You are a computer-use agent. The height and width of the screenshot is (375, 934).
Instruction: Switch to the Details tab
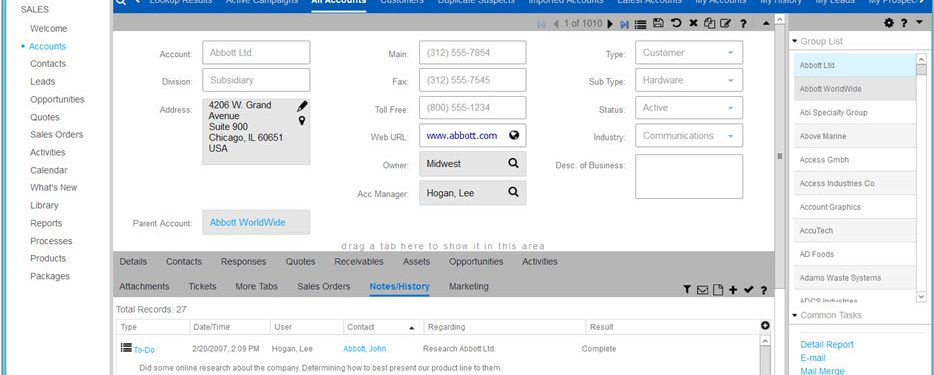pyautogui.click(x=133, y=261)
